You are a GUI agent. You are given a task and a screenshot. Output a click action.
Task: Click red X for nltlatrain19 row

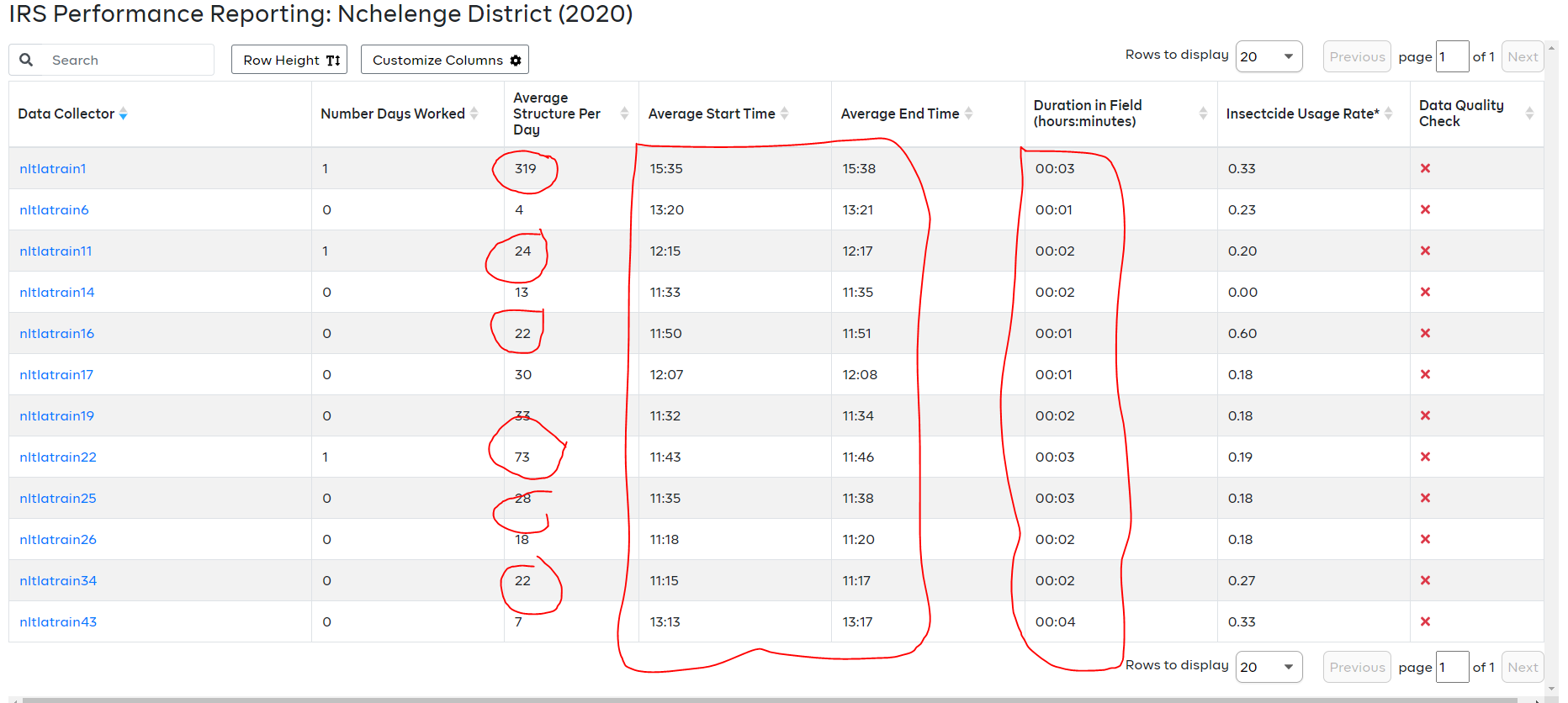(x=1425, y=415)
